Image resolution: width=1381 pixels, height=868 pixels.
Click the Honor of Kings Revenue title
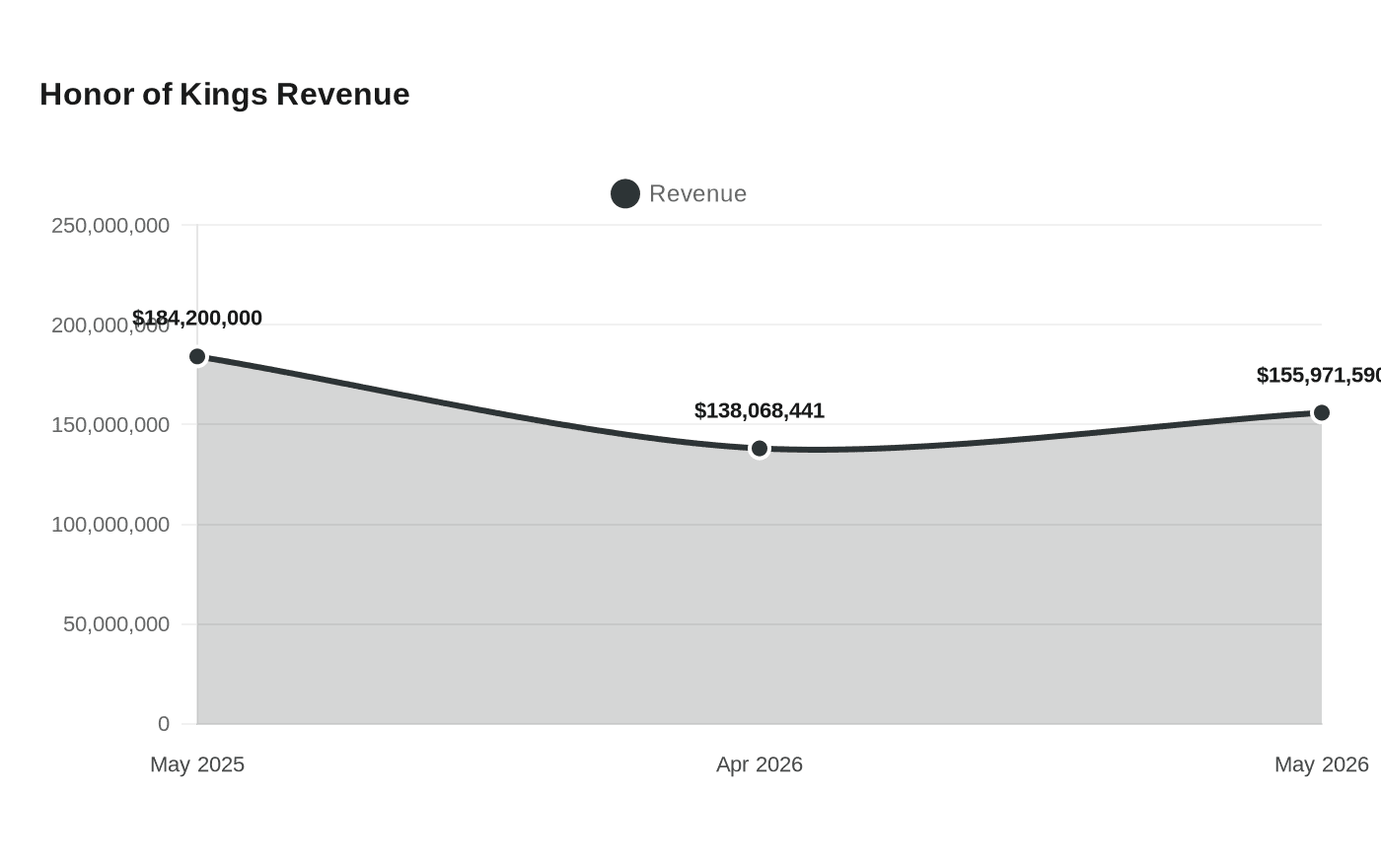click(225, 94)
